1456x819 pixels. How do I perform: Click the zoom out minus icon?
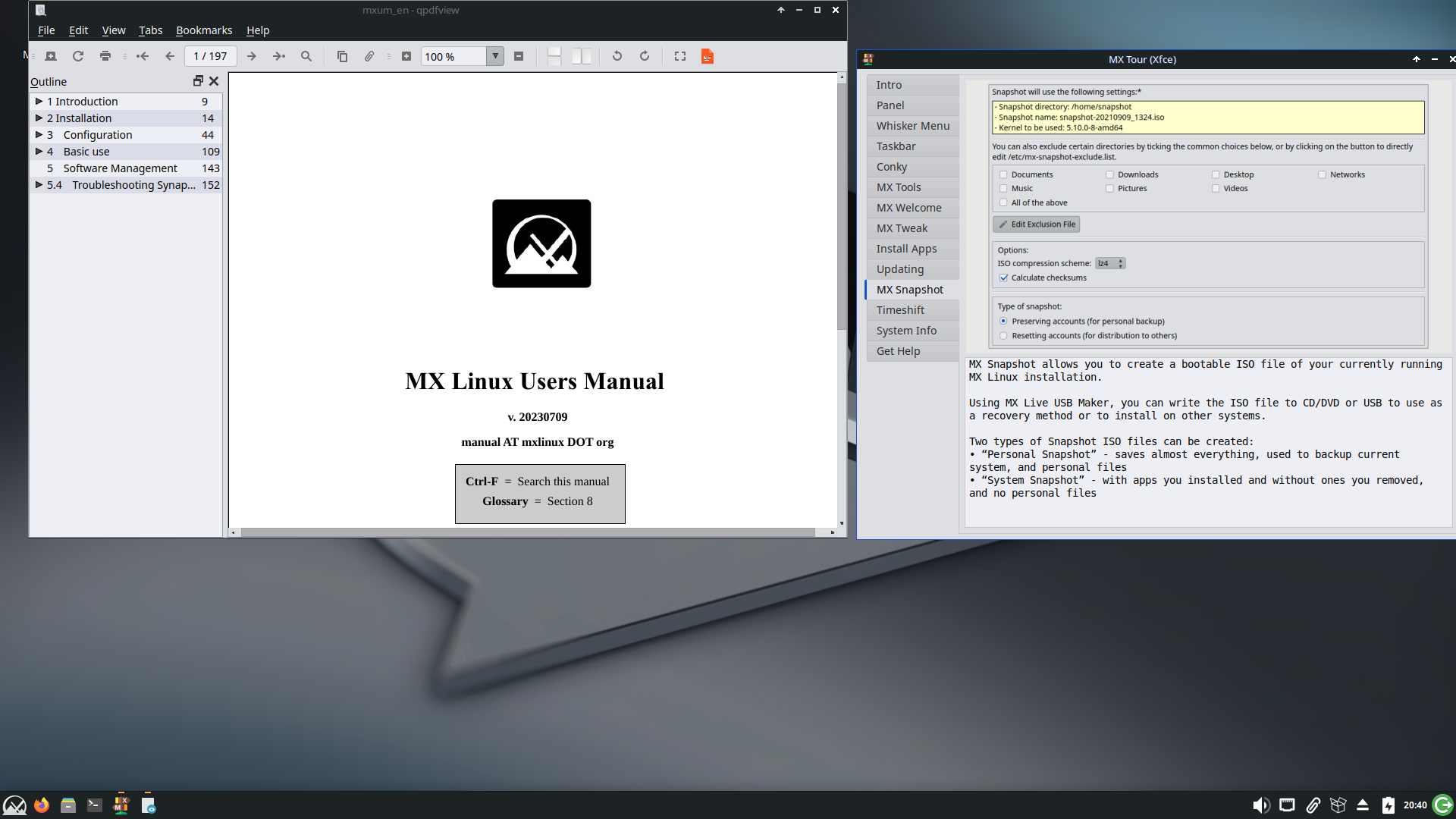point(519,56)
